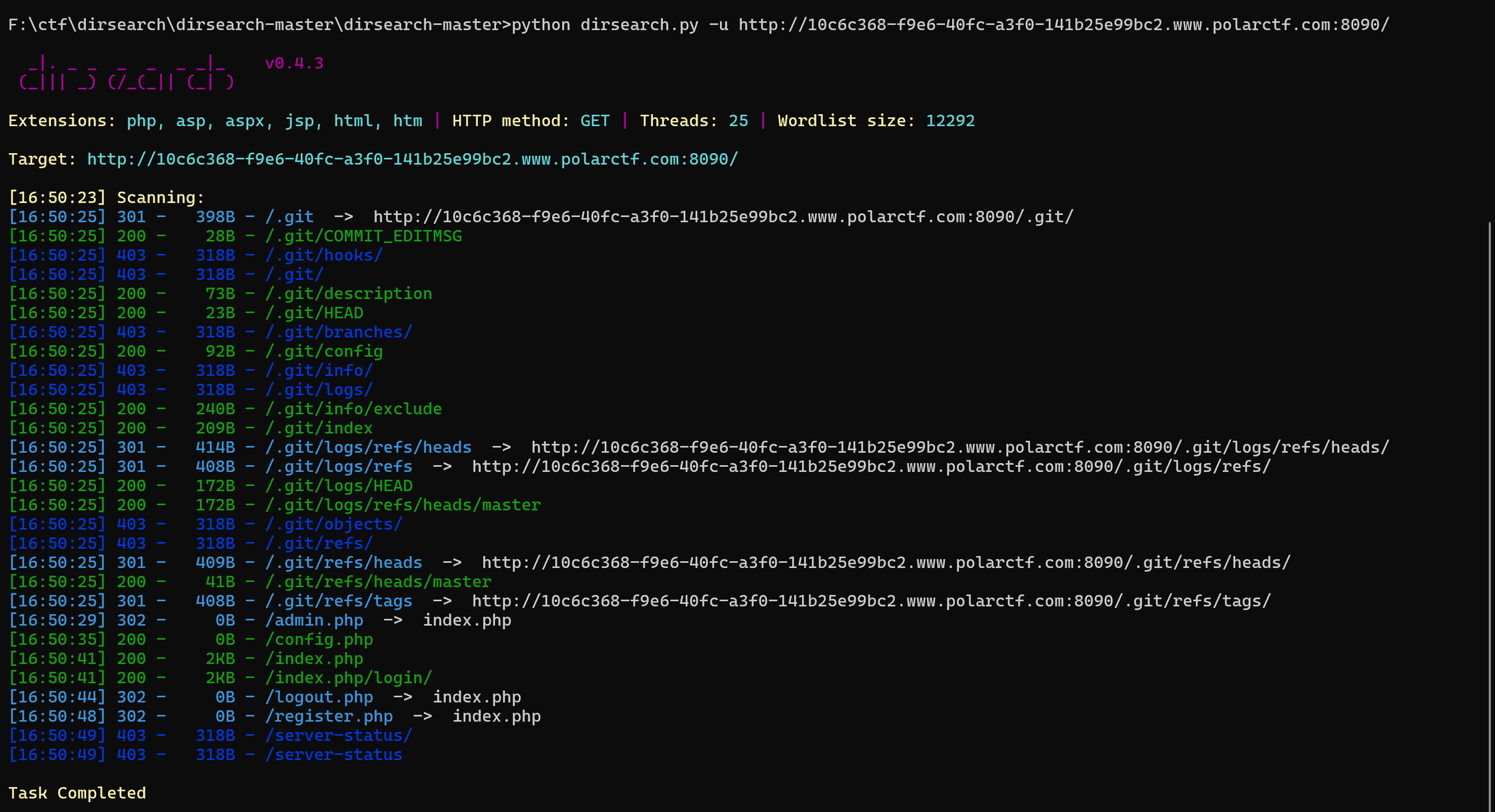Click the Target URL link
Screen dimensions: 1495x812
tap(412, 159)
